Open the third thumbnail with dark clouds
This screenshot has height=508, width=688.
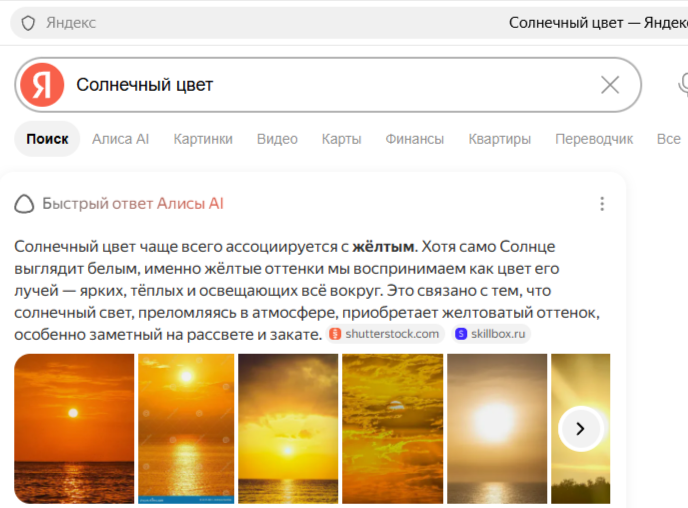point(288,429)
